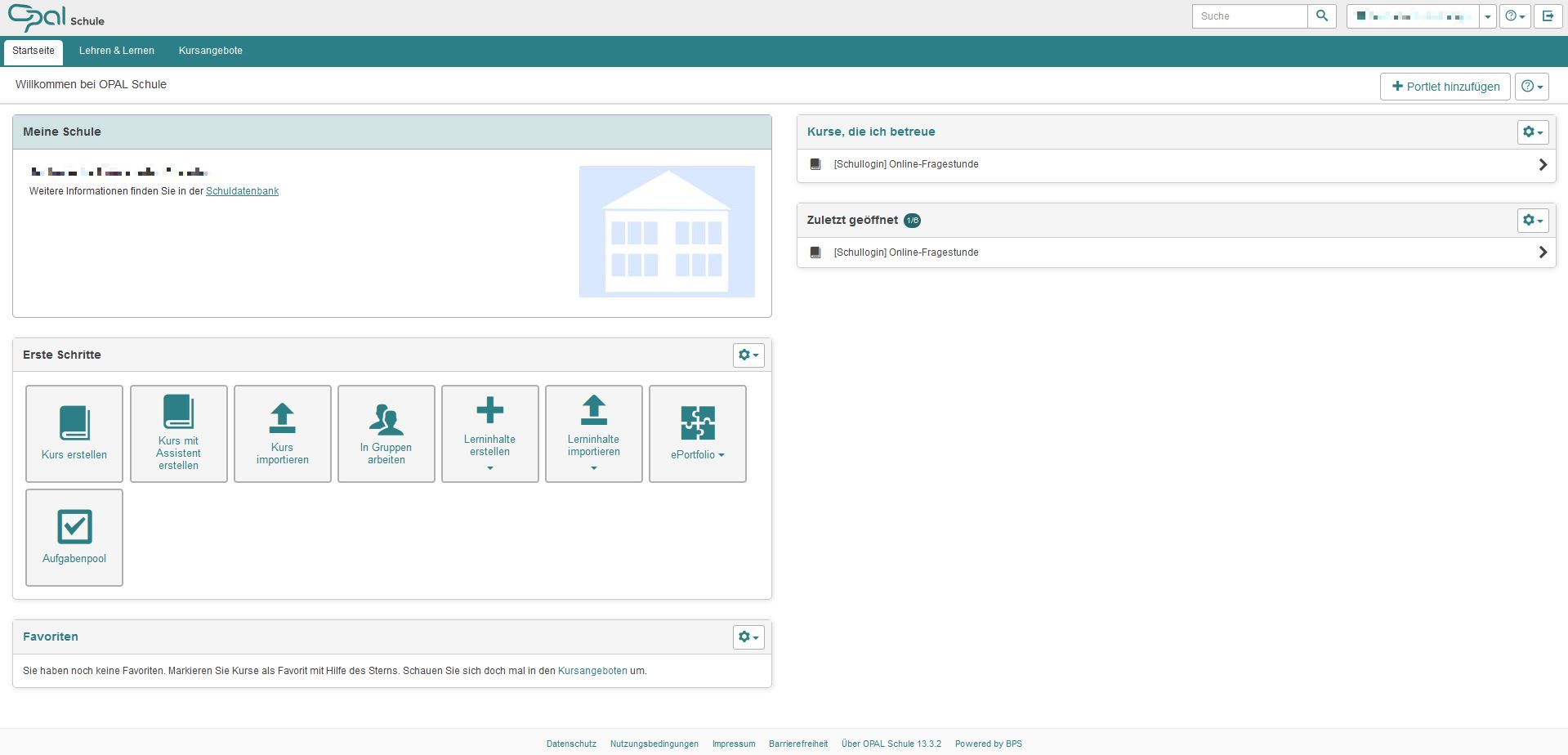This screenshot has height=755, width=1568.
Task: Click Portlet hinzufügen button
Action: [x=1445, y=87]
